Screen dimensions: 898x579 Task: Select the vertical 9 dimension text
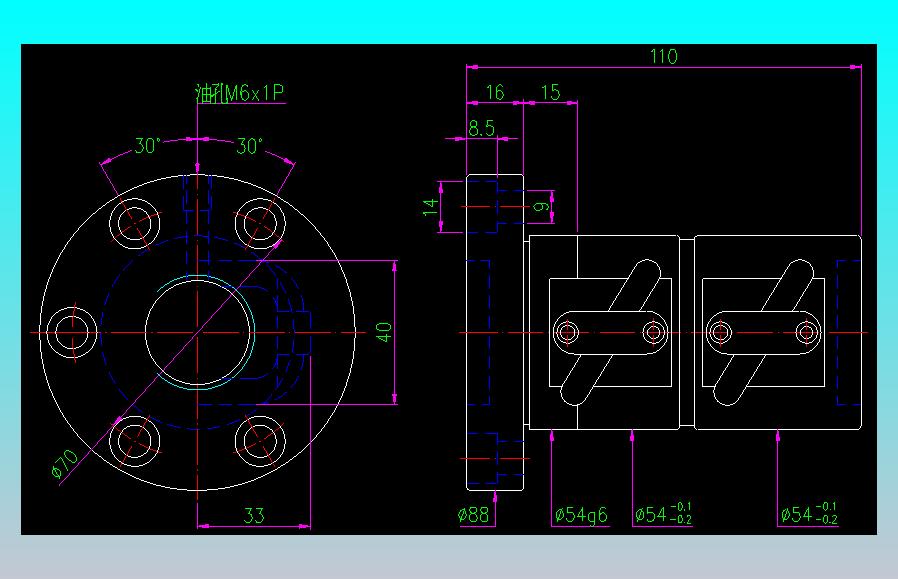541,206
